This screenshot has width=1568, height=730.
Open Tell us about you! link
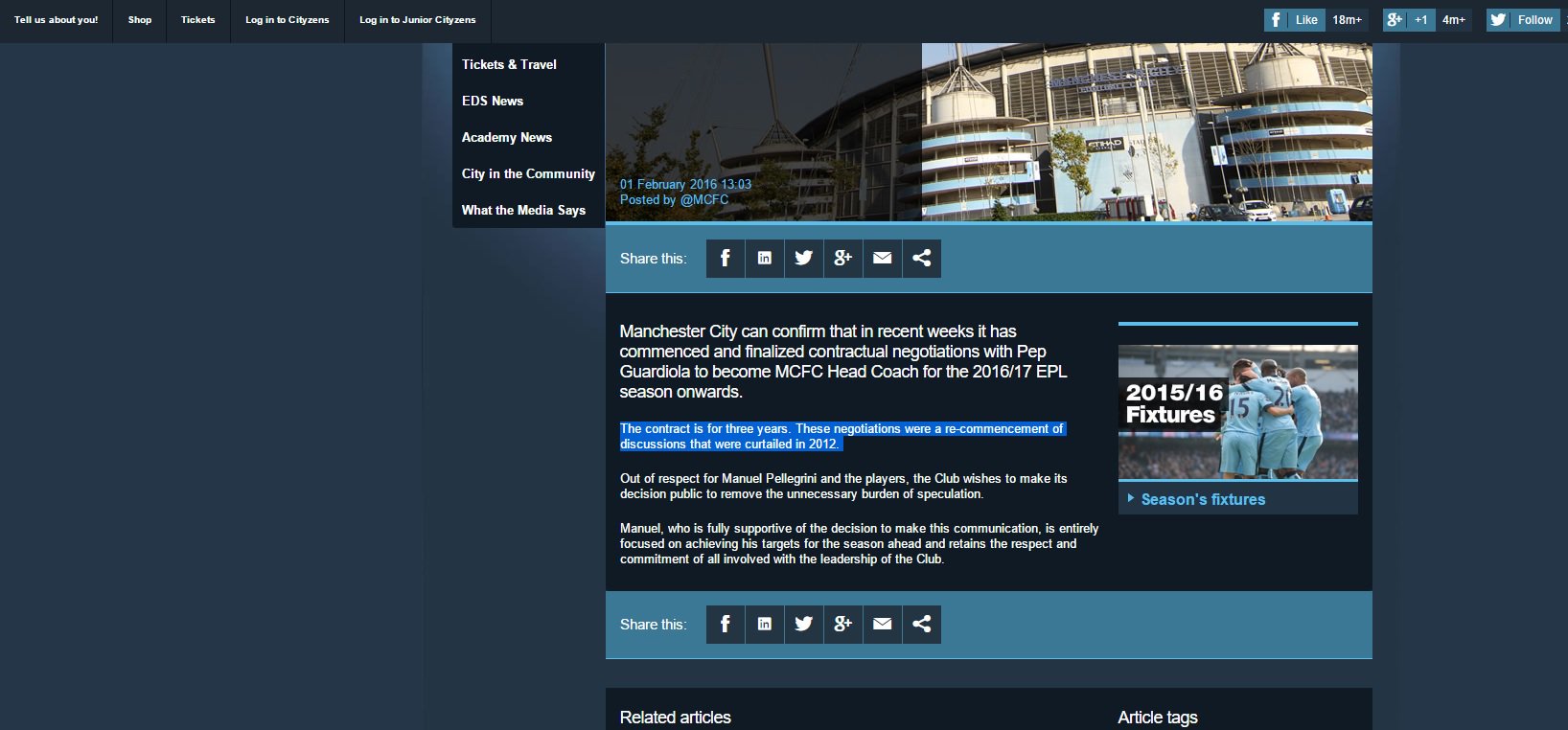click(56, 20)
